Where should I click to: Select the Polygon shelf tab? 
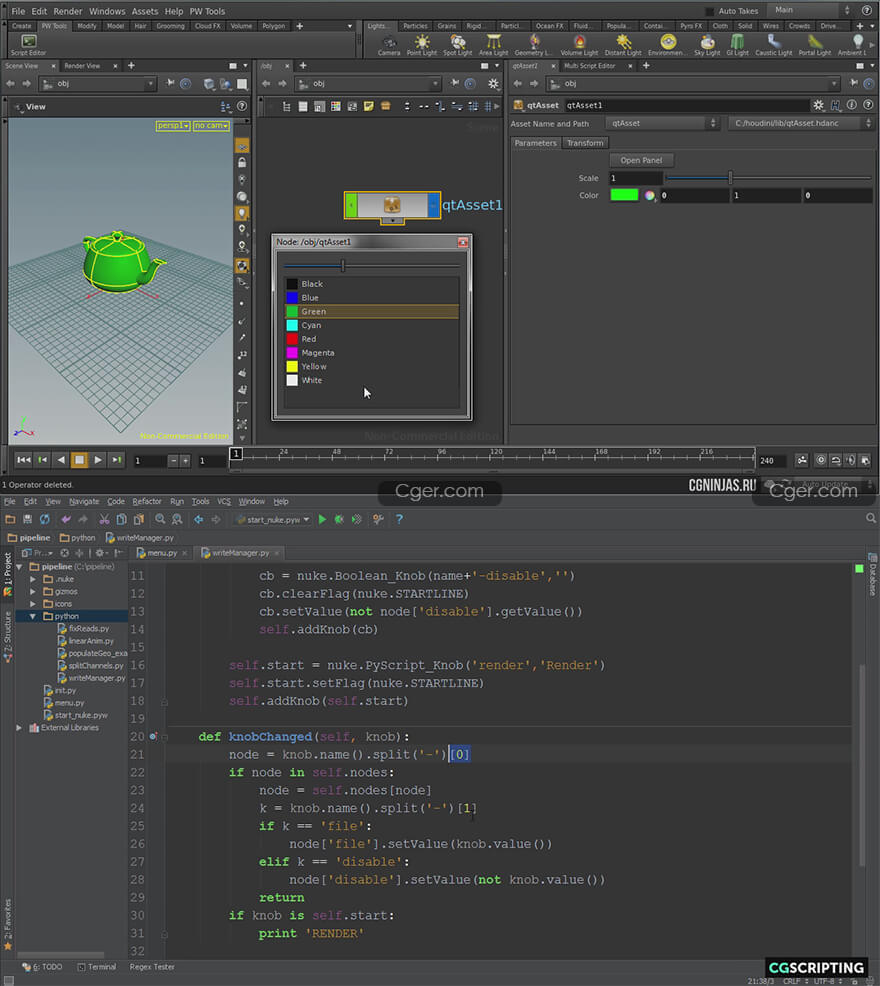point(274,26)
